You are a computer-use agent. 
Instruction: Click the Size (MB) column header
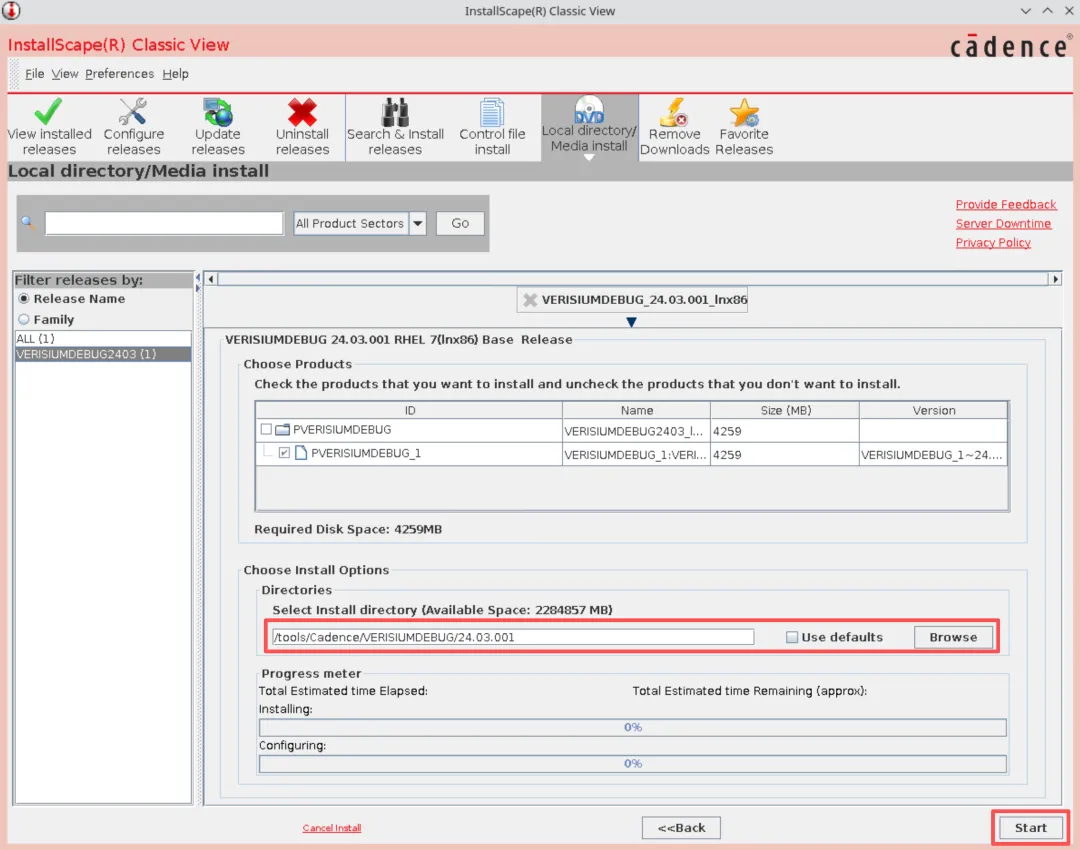785,411
